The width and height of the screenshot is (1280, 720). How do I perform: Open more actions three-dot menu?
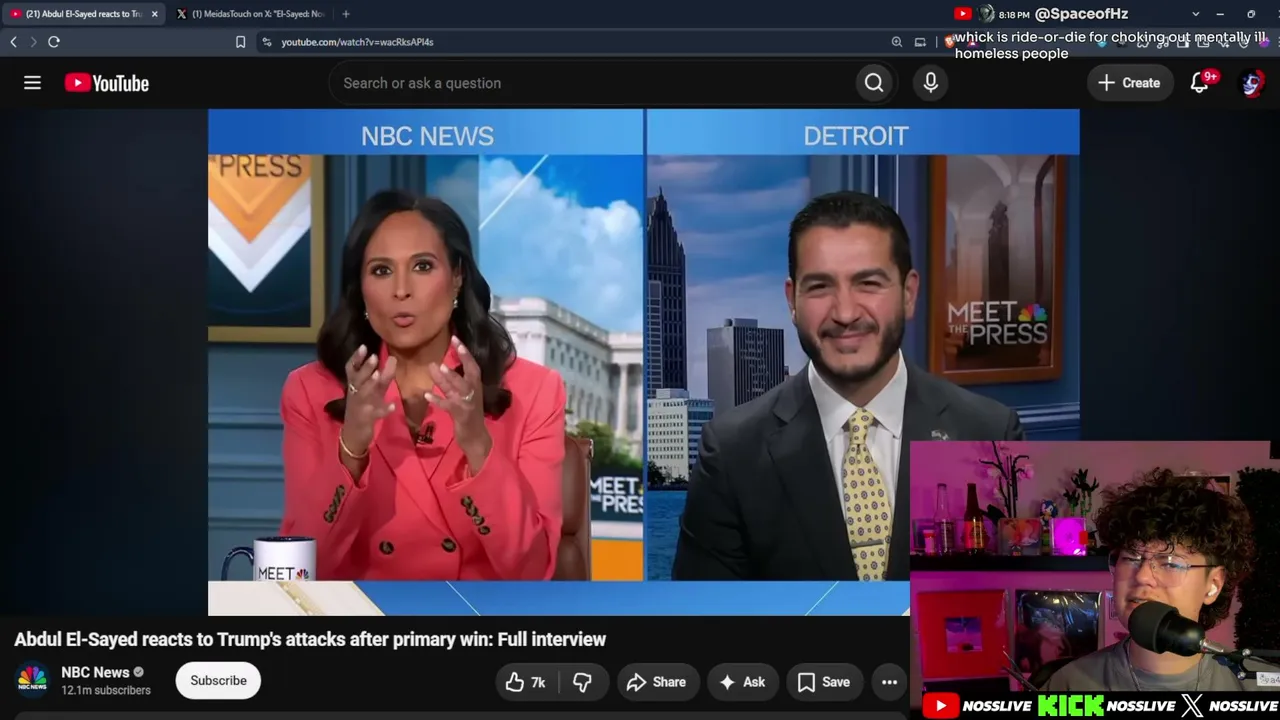[x=889, y=682]
